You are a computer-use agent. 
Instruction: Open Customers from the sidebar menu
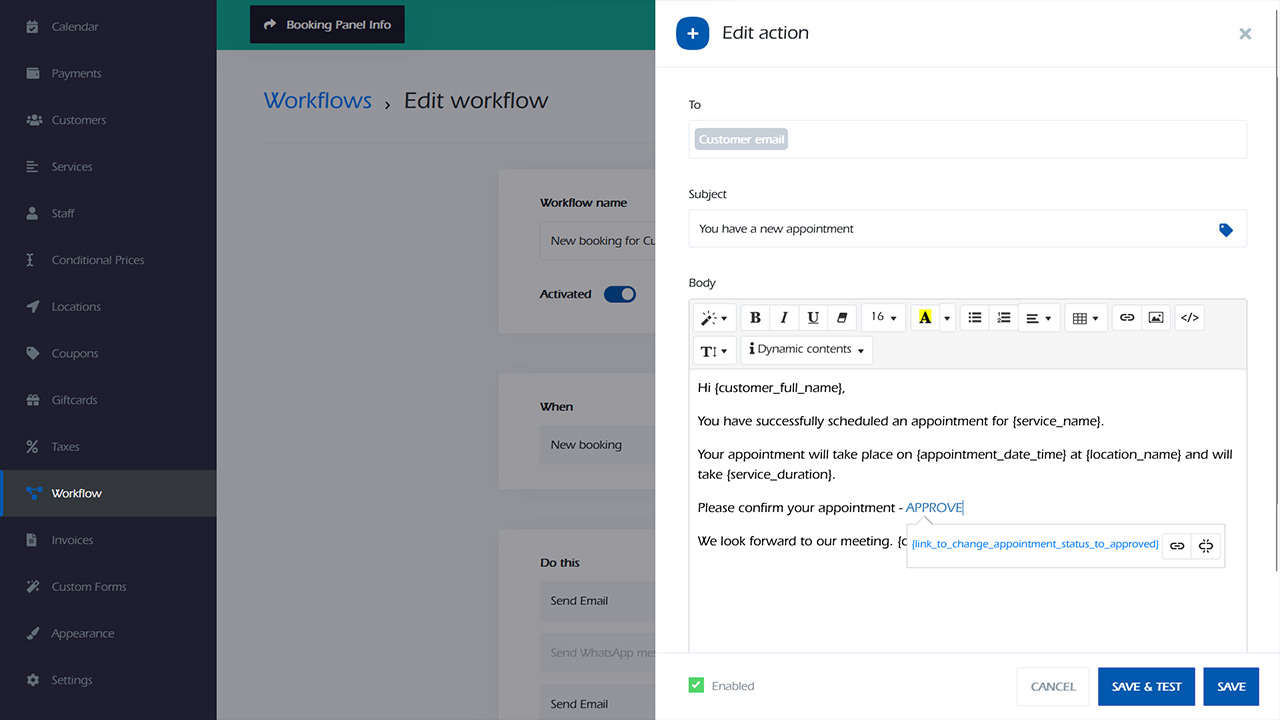coord(78,120)
